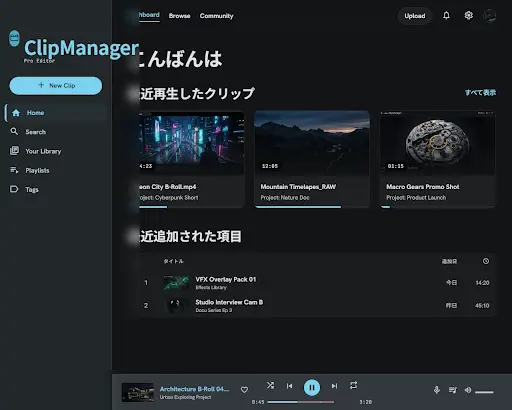
Task: Click the Effects Library subtitle
Action: (211, 287)
